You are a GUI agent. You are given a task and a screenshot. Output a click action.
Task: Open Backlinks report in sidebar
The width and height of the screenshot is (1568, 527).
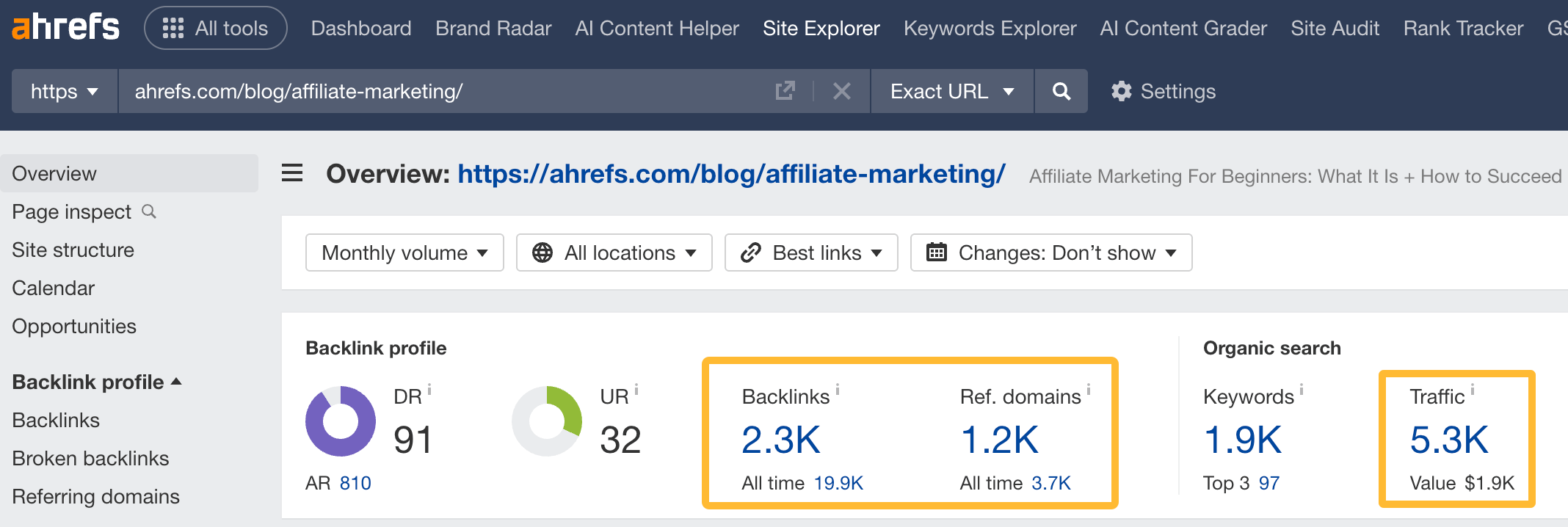coord(56,421)
